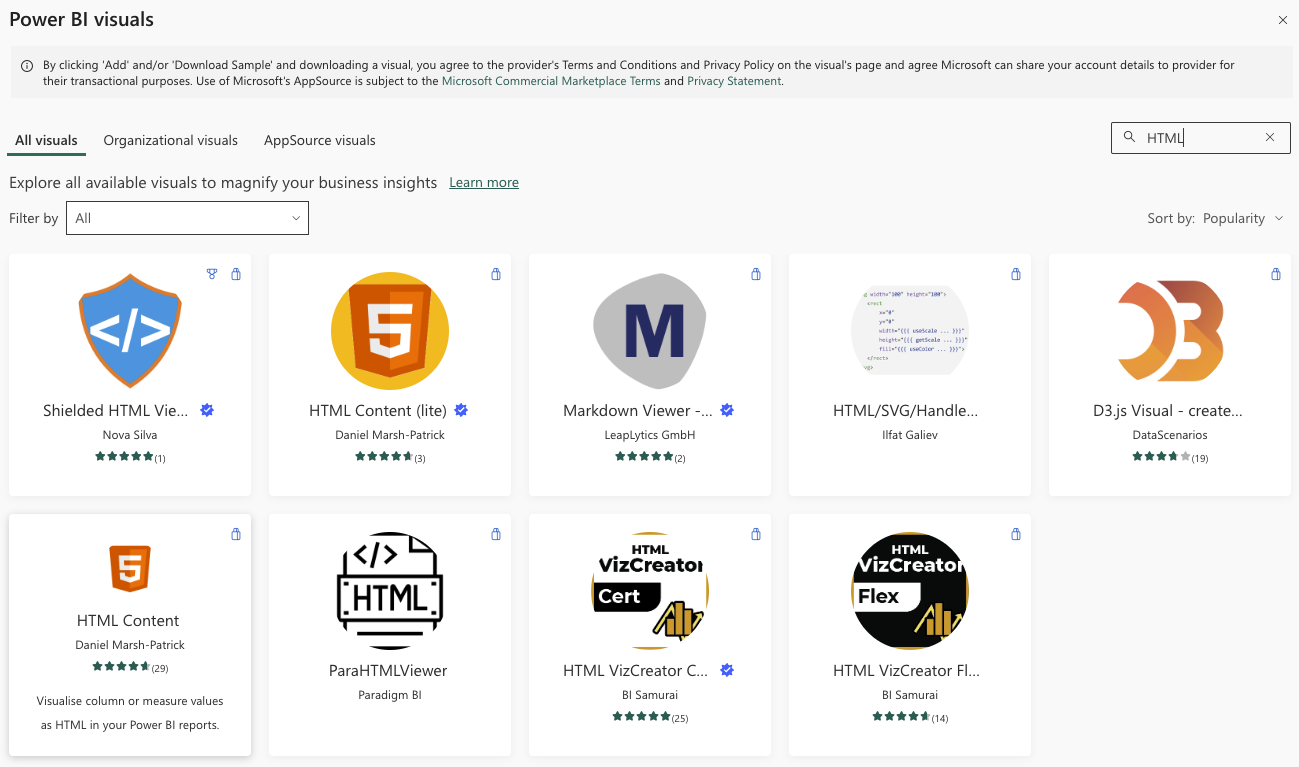Click the star rating with 19 reviews

1170,457
